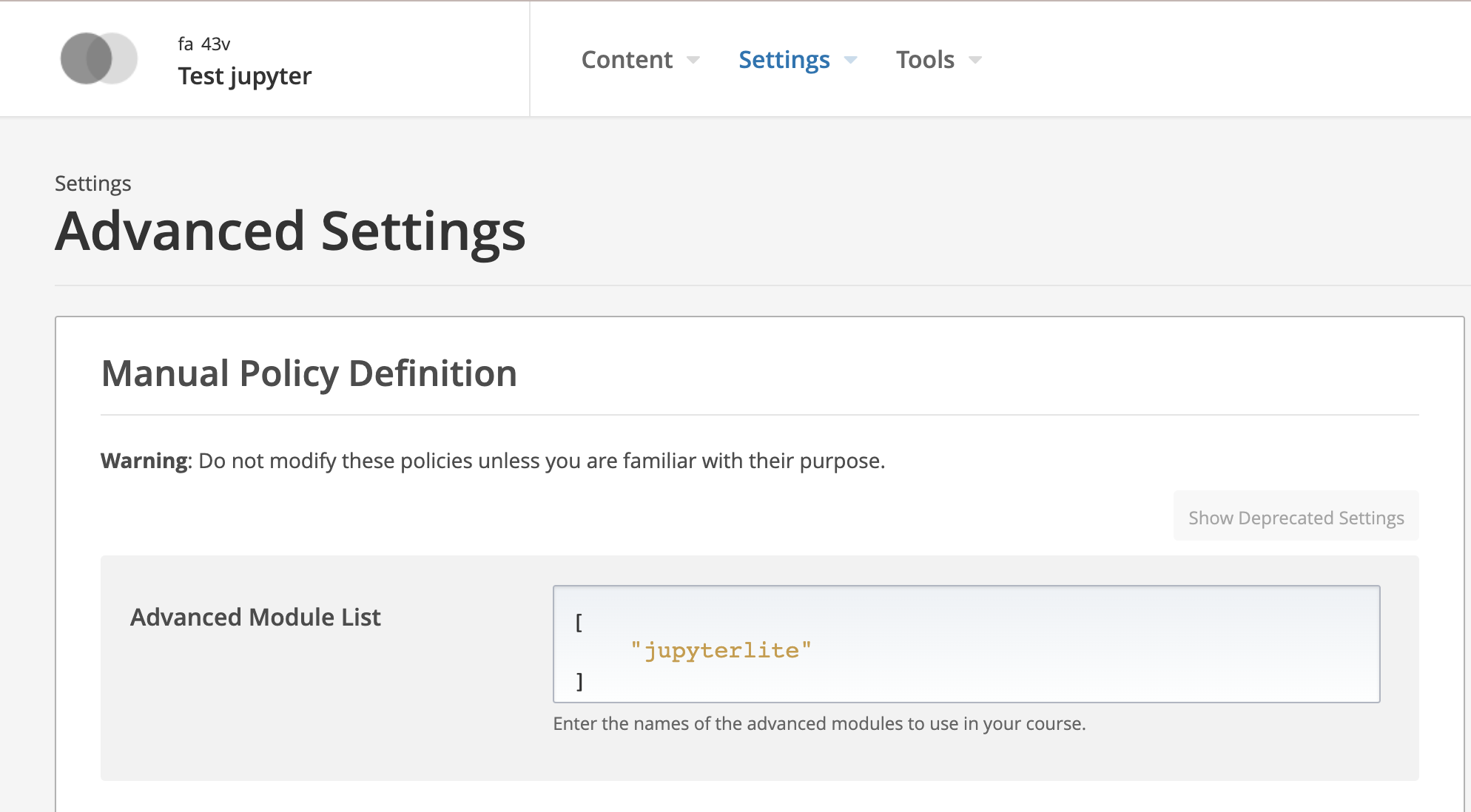Open the Content menu
1471x812 pixels.
(627, 59)
